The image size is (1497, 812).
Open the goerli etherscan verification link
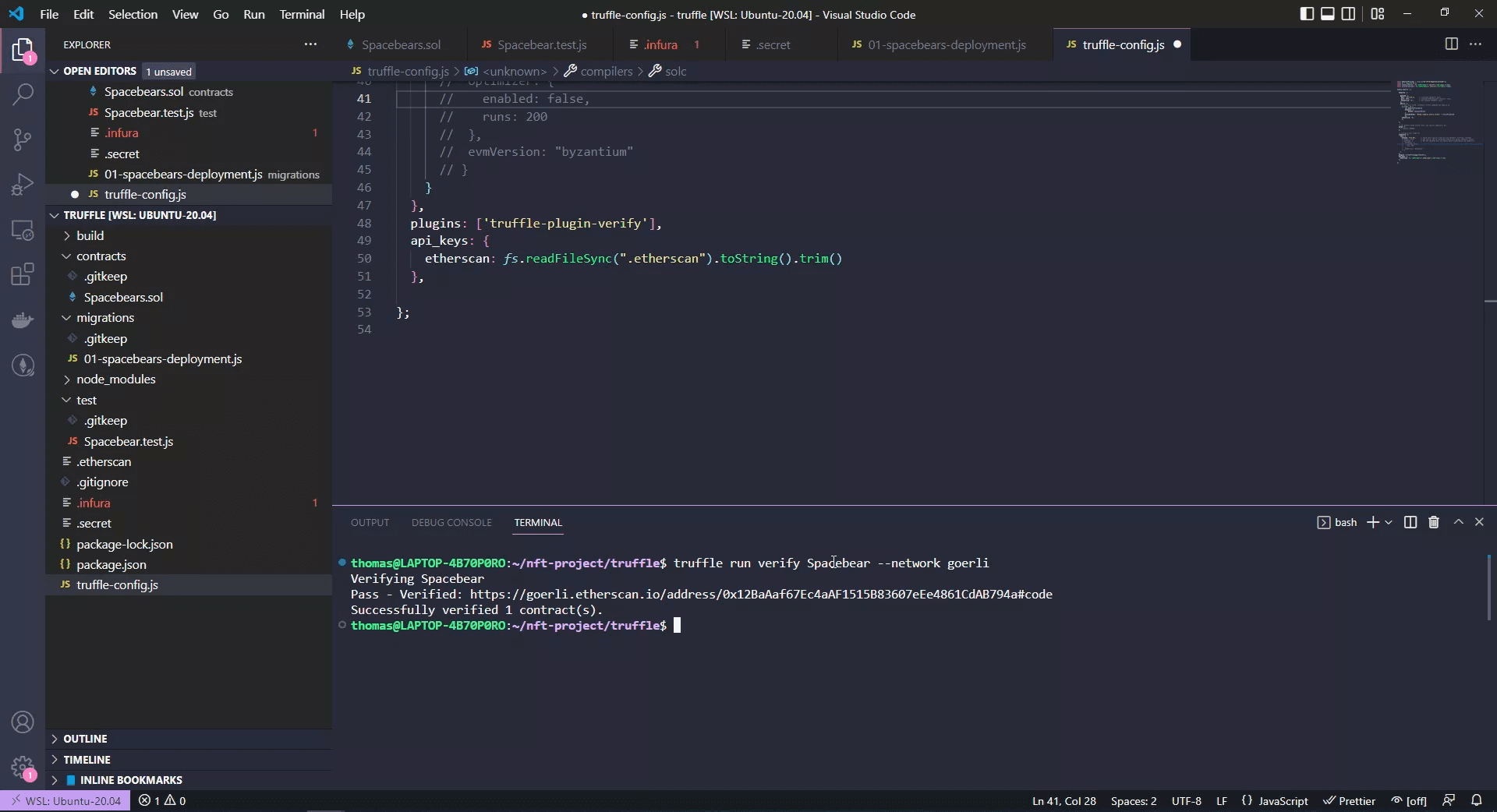coord(761,594)
